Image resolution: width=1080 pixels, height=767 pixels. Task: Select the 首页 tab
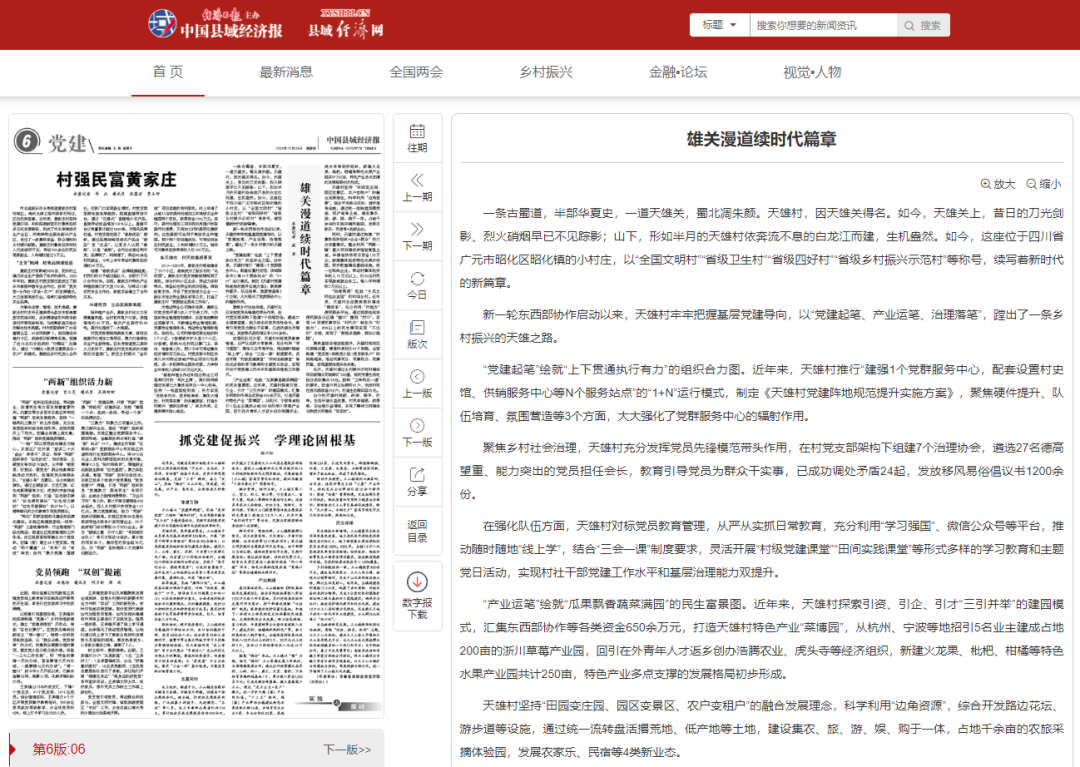tap(168, 72)
